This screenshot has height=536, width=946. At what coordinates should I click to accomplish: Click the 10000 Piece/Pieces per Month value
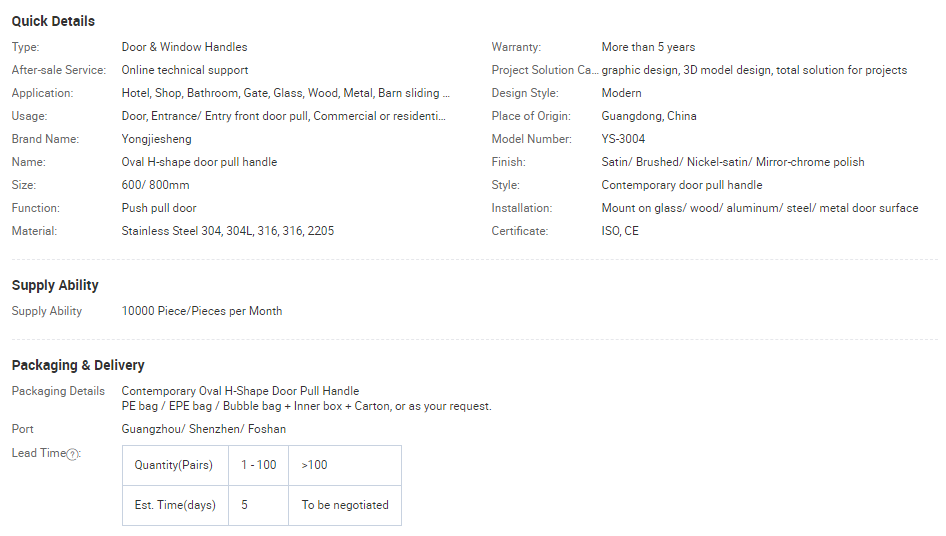pyautogui.click(x=201, y=311)
